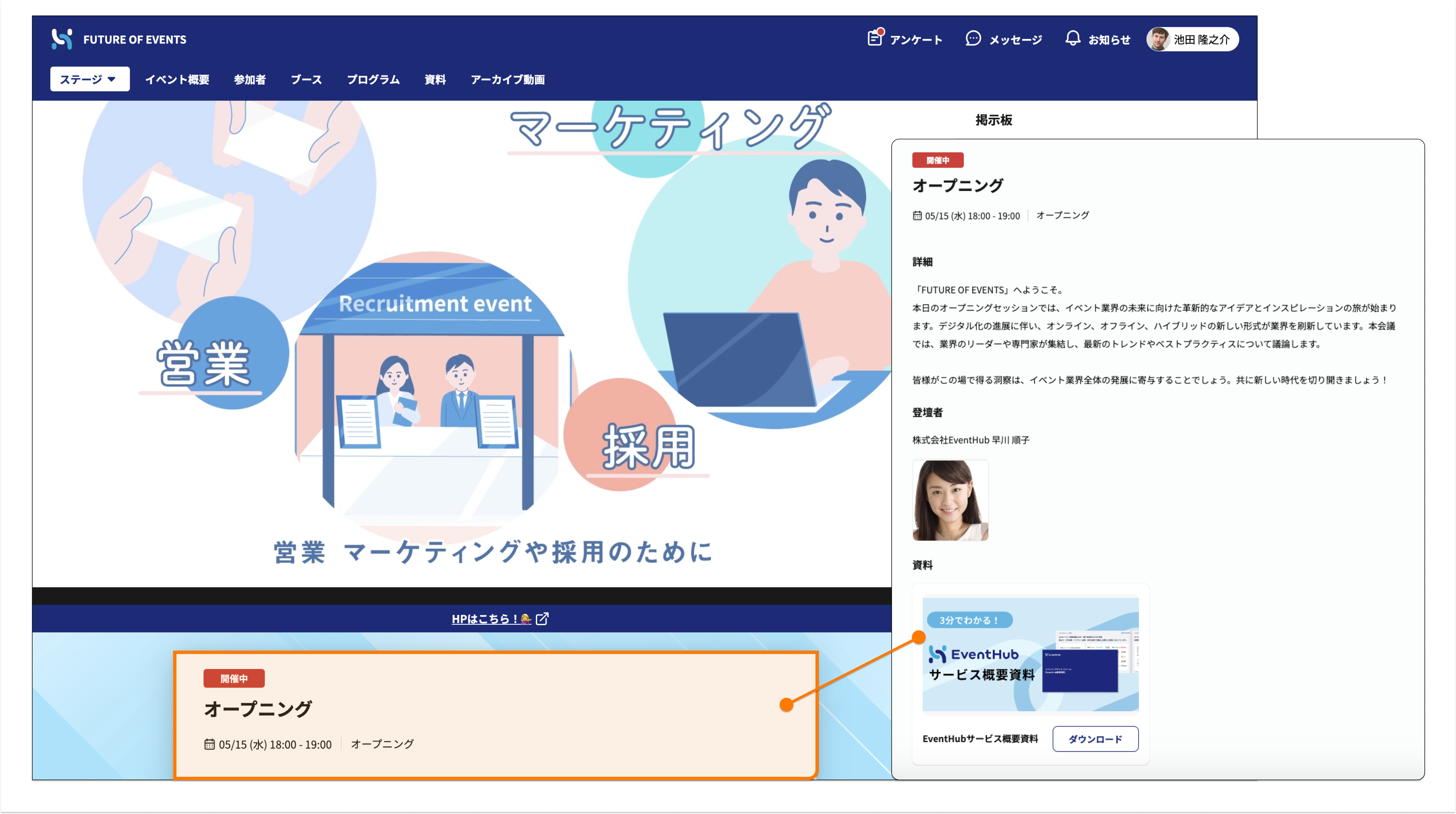1456x814 pixels.
Task: Open the 参加者 tab
Action: 249,80
